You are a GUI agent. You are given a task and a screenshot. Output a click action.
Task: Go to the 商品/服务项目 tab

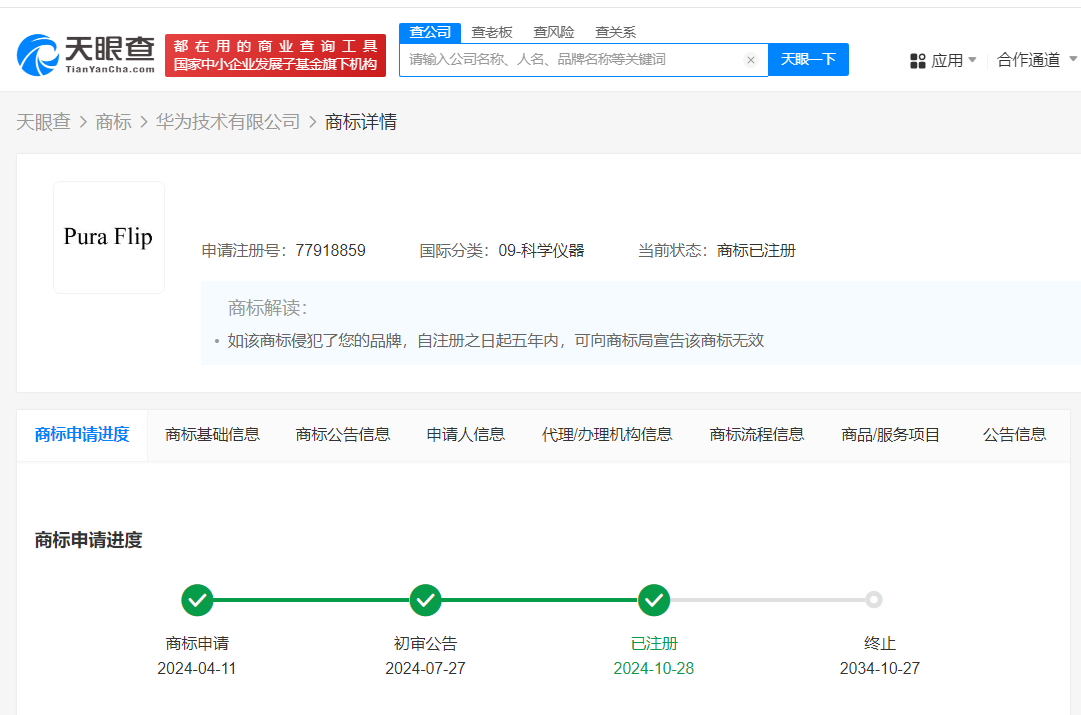coord(891,434)
